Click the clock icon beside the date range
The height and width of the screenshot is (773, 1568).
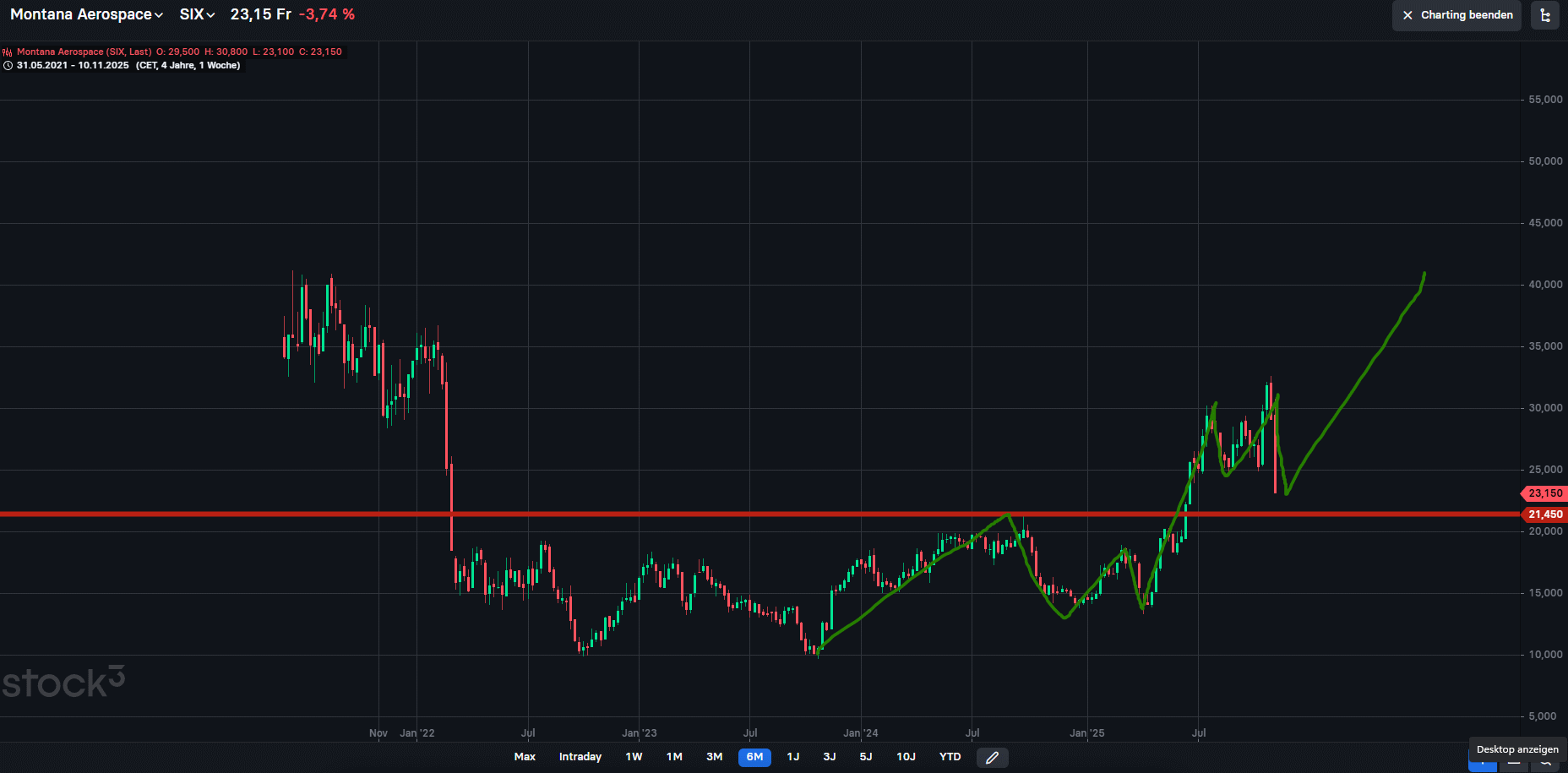[x=8, y=66]
